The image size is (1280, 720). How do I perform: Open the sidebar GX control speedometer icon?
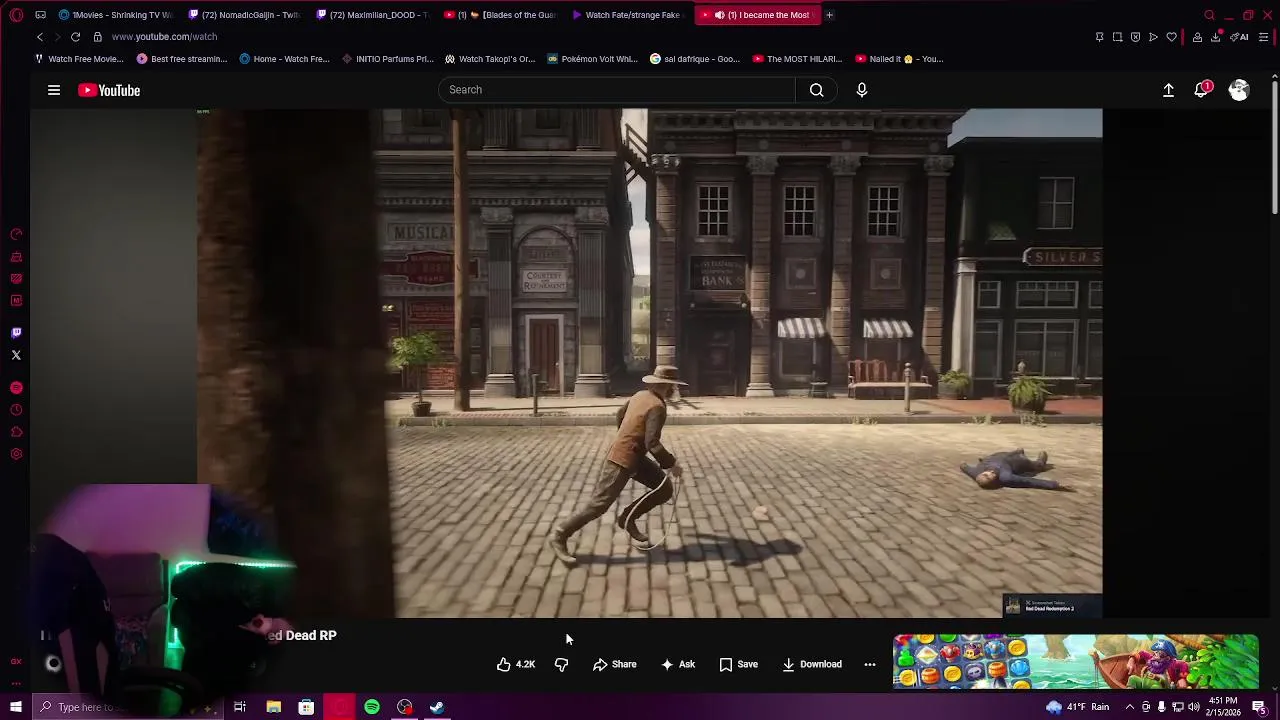point(16,234)
